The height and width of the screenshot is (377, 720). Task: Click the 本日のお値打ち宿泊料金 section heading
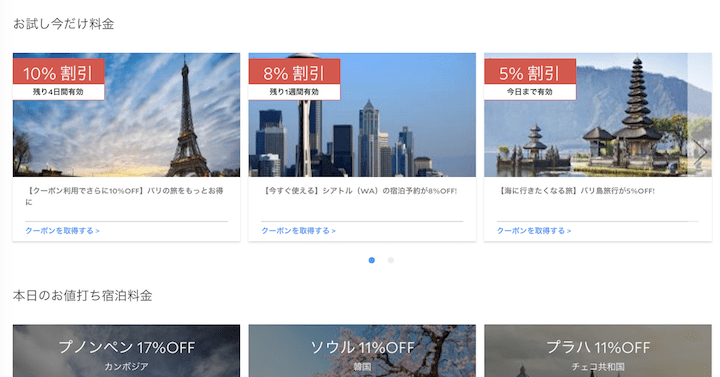tap(83, 296)
